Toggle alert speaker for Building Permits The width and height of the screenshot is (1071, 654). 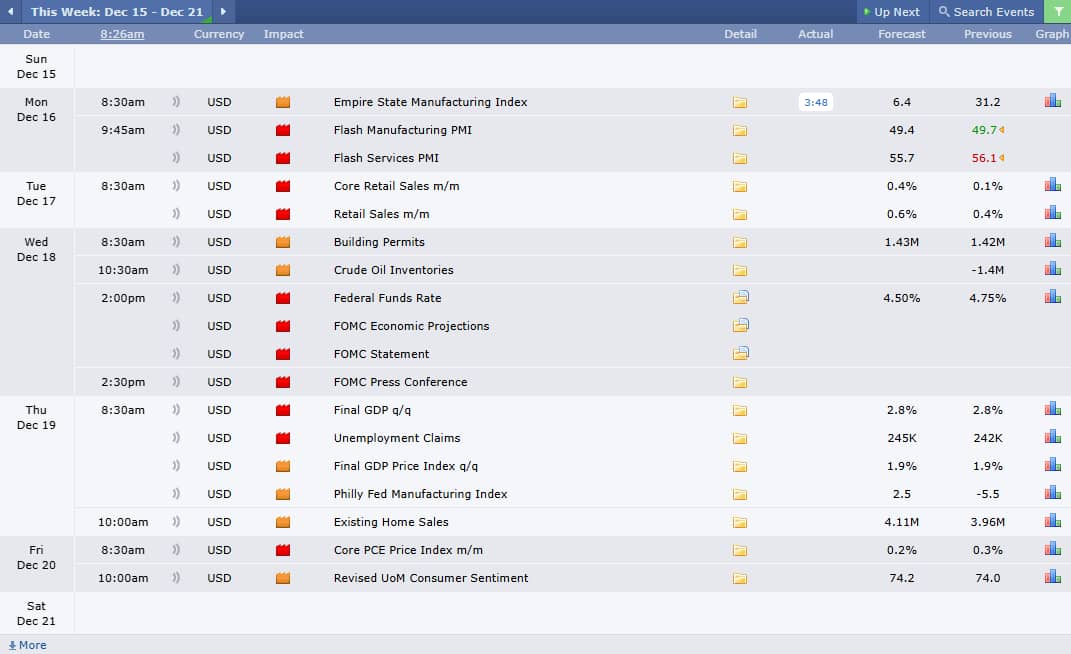(x=177, y=242)
